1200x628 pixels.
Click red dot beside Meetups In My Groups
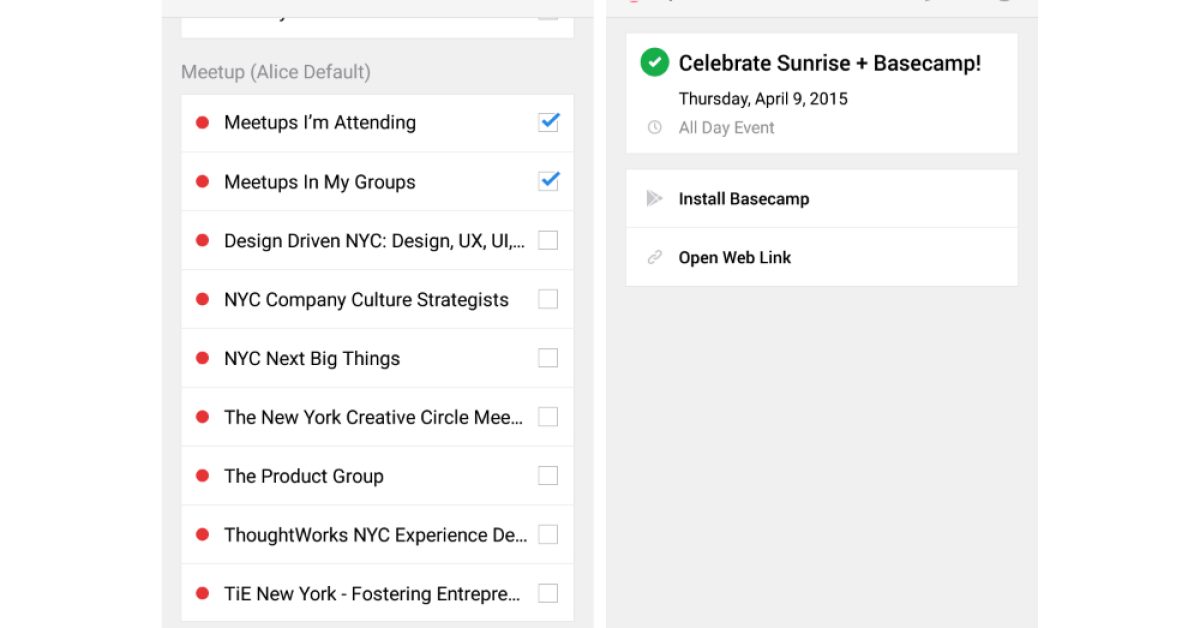click(202, 182)
